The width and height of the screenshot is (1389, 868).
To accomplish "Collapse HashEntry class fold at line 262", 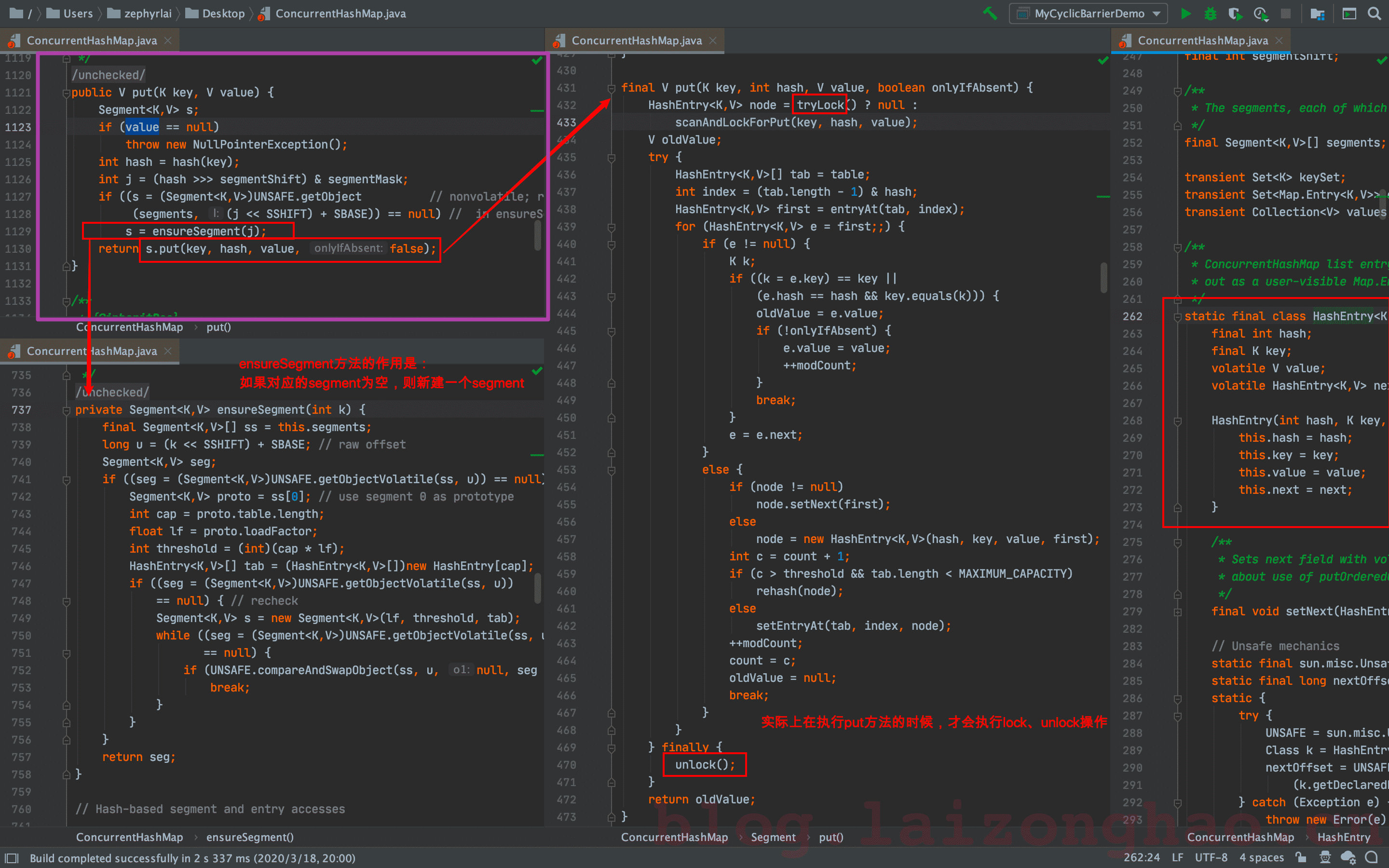I will pos(1177,316).
